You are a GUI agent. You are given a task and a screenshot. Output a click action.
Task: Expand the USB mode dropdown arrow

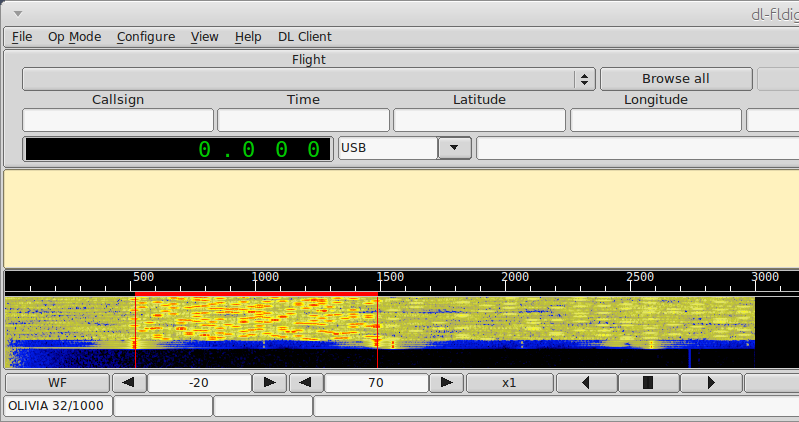(454, 148)
